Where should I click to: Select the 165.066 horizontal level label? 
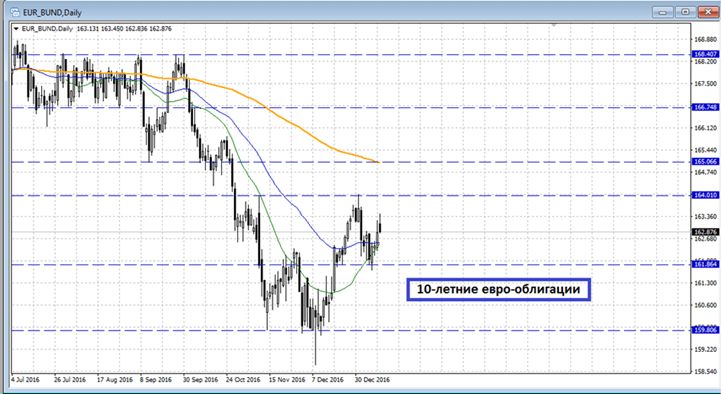[705, 162]
